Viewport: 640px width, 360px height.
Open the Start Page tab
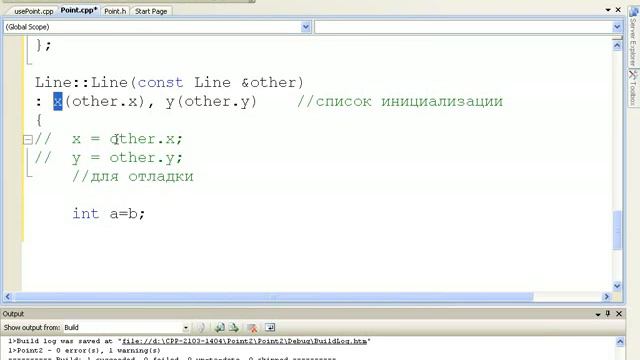151,11
